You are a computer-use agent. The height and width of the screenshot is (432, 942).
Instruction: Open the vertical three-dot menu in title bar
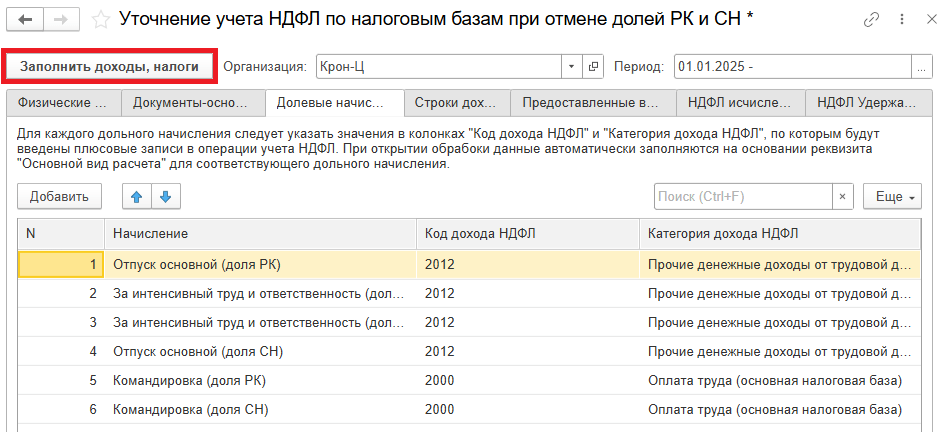click(x=898, y=20)
